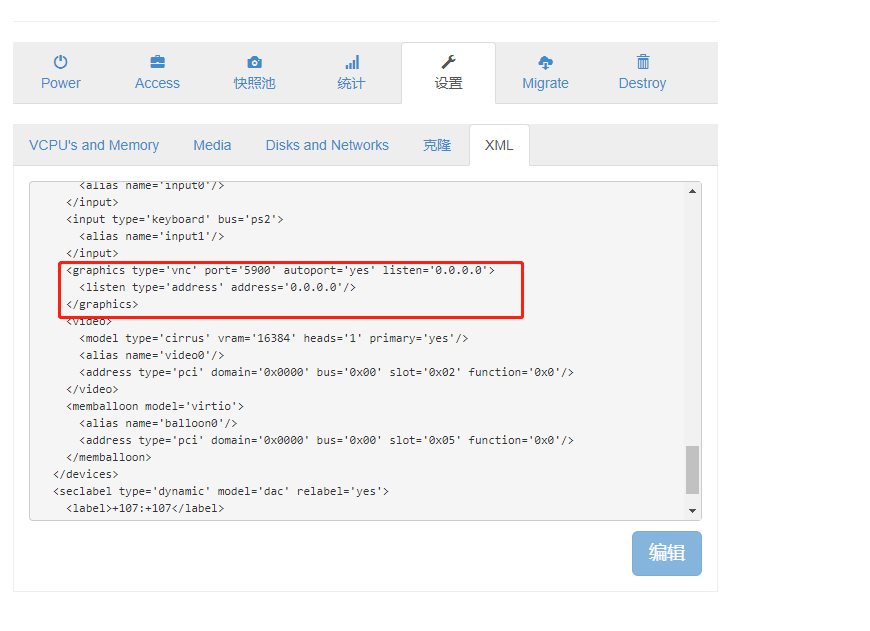
Task: Open the Media tab
Action: (212, 145)
